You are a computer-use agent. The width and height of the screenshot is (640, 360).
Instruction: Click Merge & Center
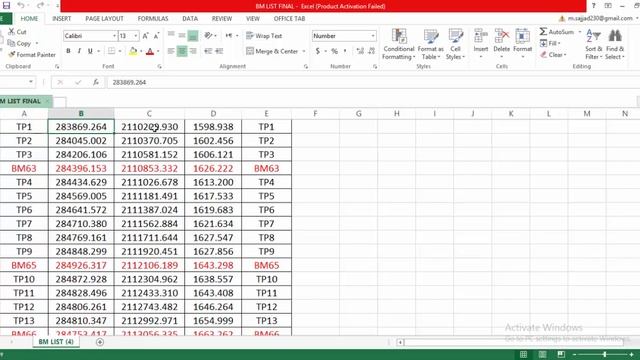tap(272, 51)
